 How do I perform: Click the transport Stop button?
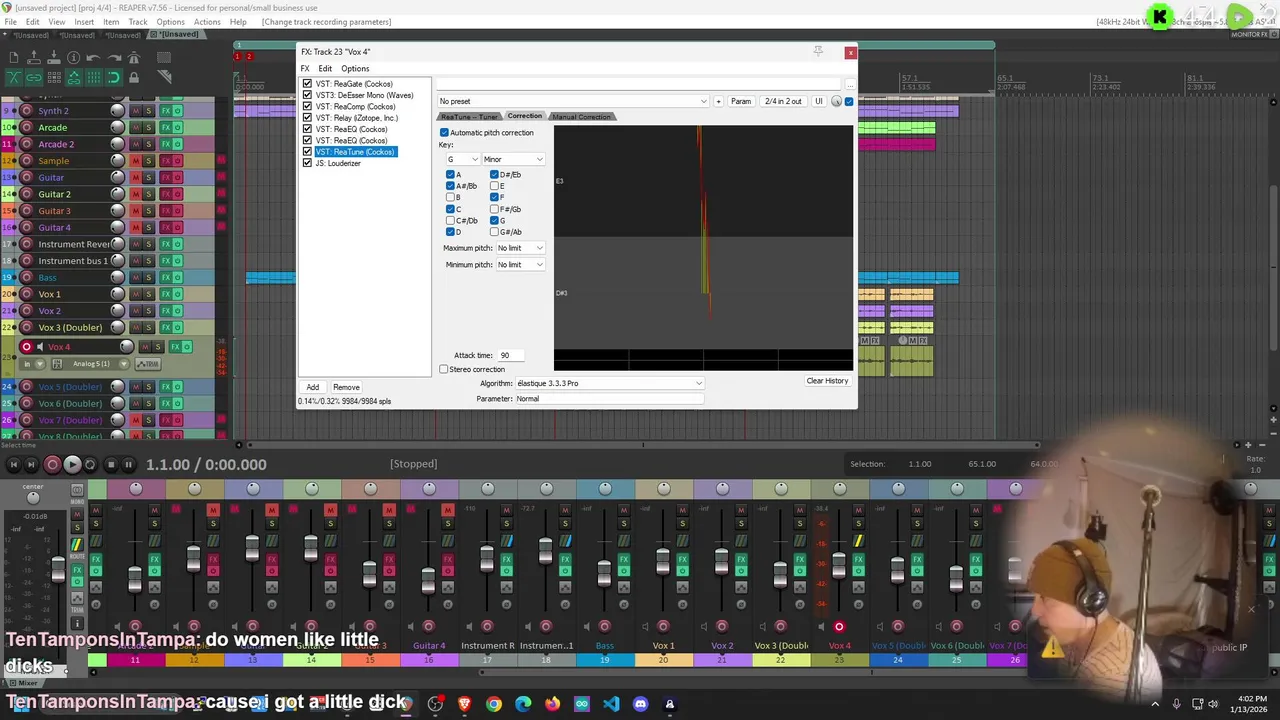(110, 464)
